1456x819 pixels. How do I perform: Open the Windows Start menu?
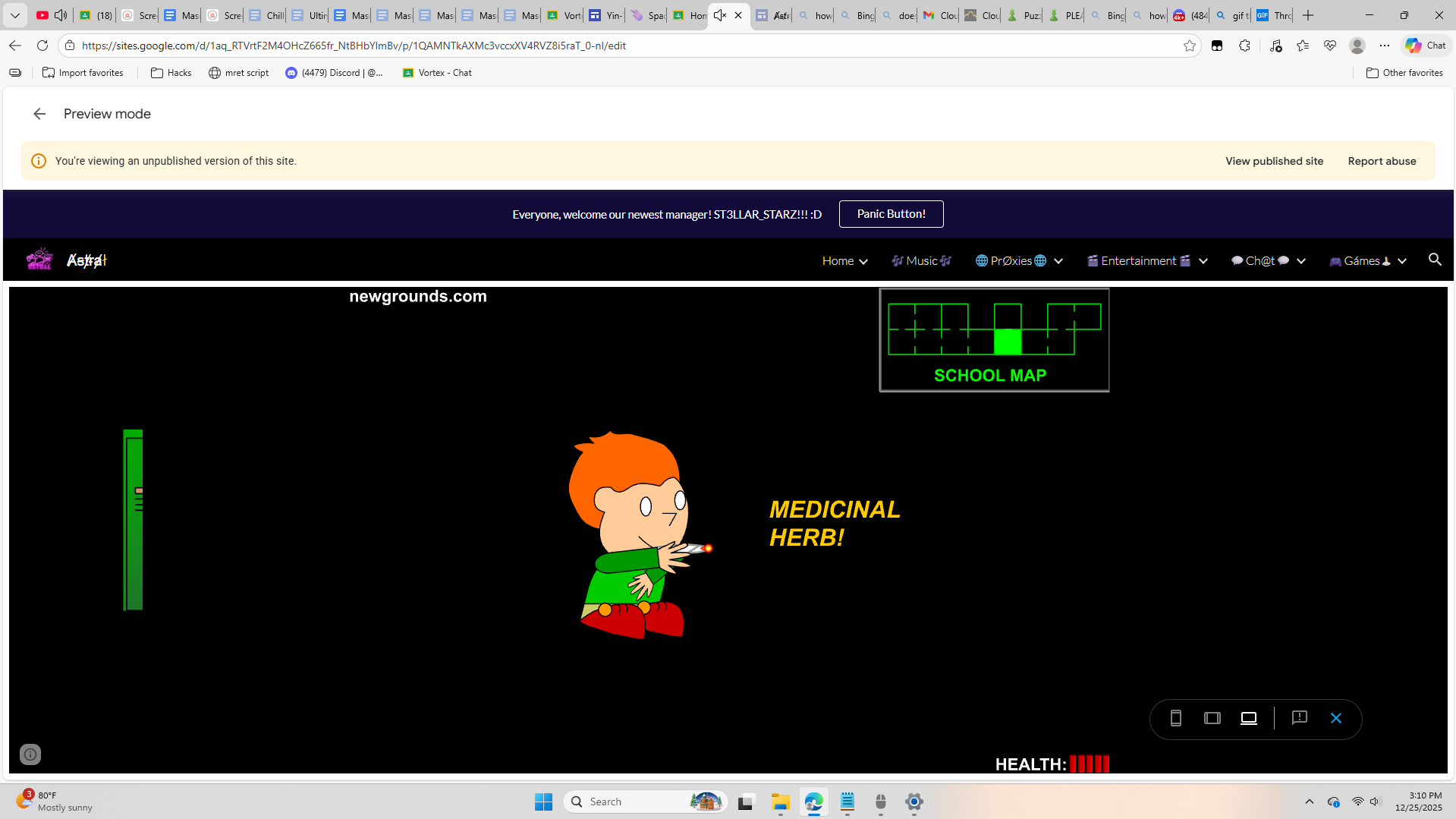pos(543,802)
